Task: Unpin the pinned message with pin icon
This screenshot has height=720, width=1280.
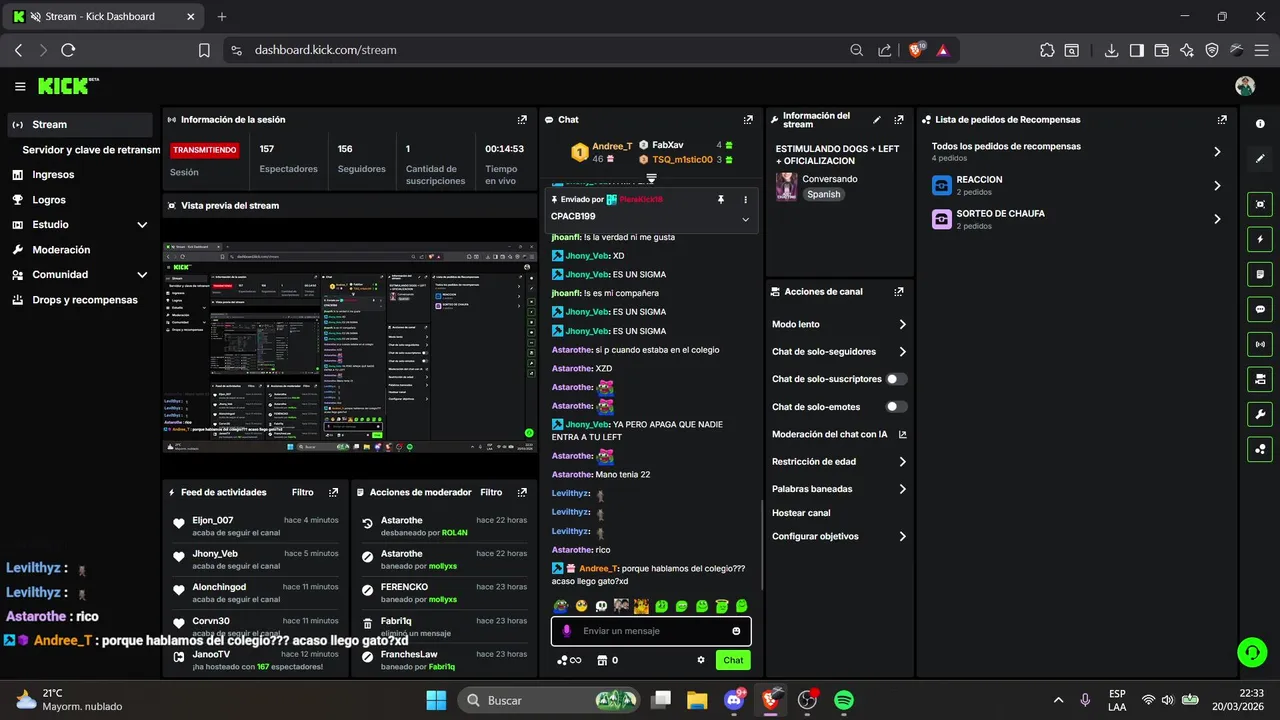Action: point(720,200)
